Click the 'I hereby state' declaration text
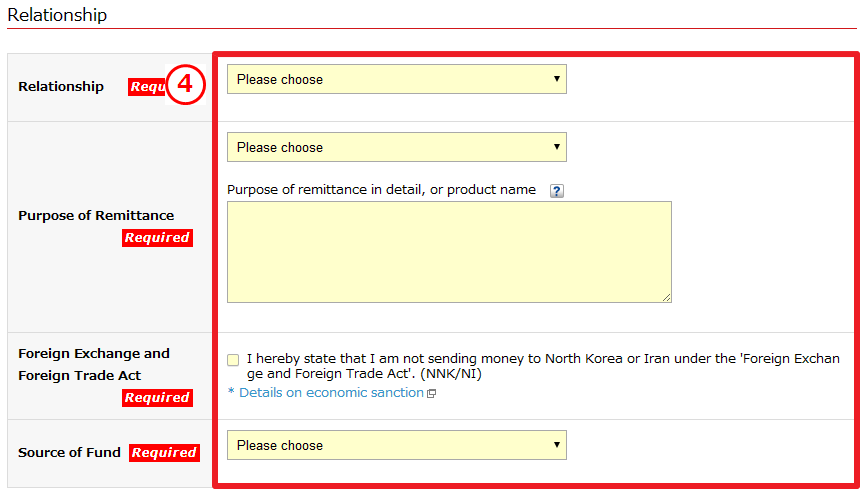Screen dimensions: 863x498 543,366
